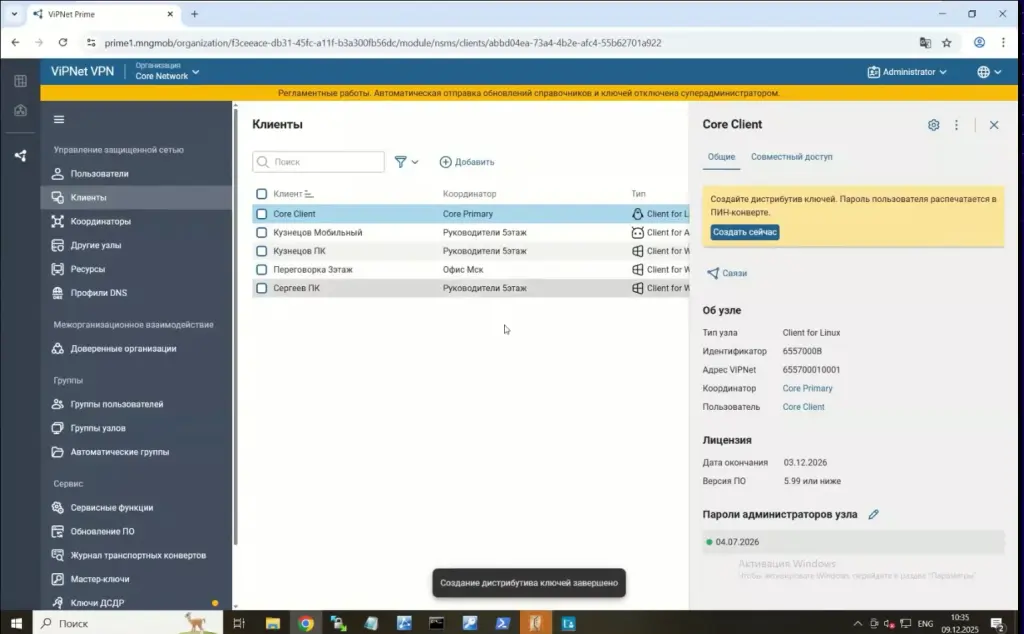Click the sidebar vertical scrollbar
Screen dimensions: 1024x634
coord(235,326)
